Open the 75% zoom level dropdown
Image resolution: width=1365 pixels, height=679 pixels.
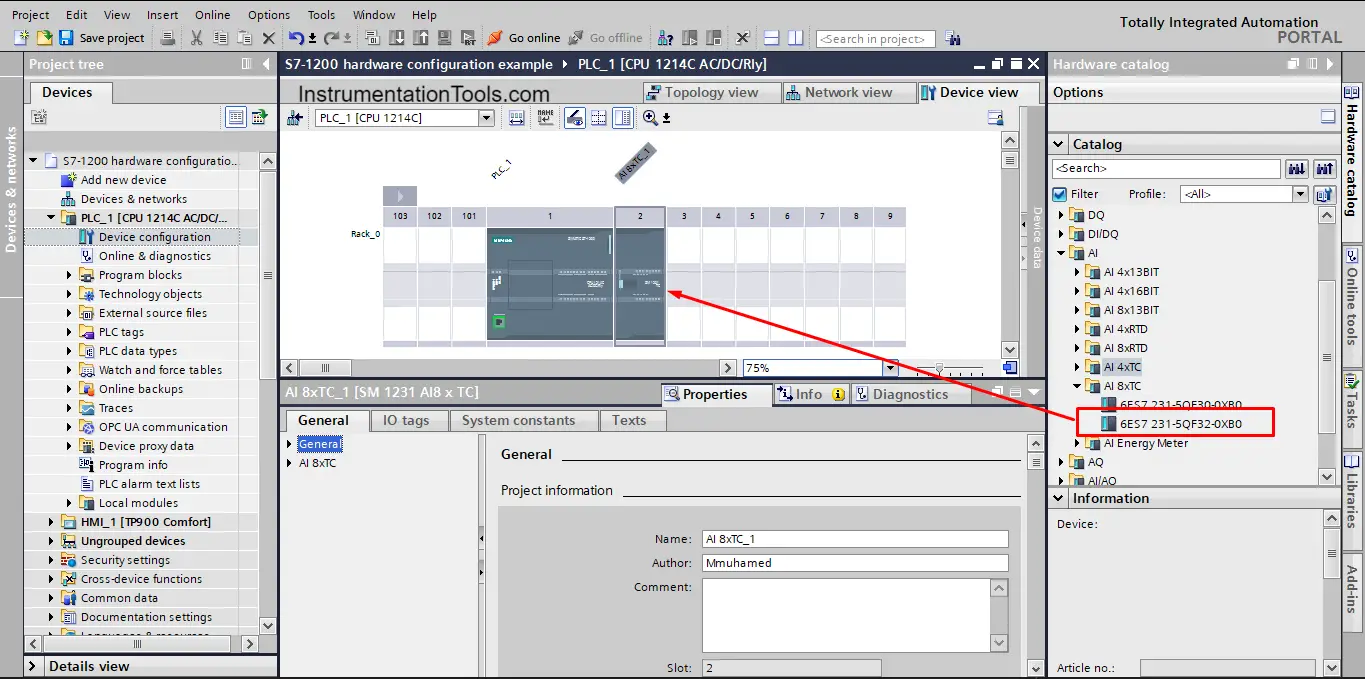click(x=890, y=368)
